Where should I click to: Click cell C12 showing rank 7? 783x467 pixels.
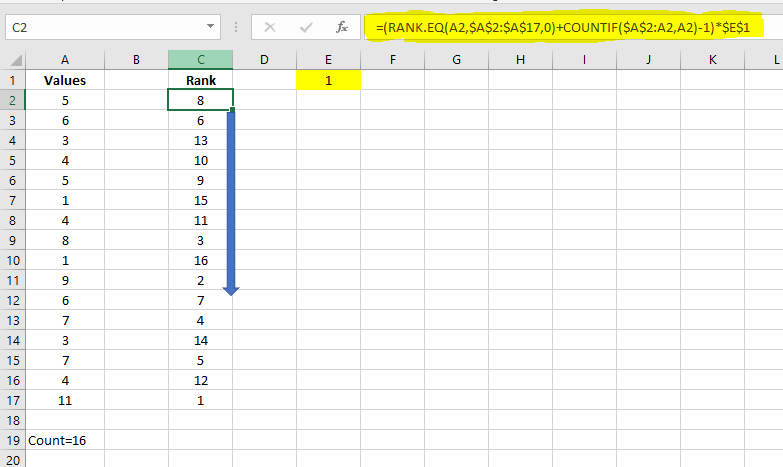pos(201,300)
